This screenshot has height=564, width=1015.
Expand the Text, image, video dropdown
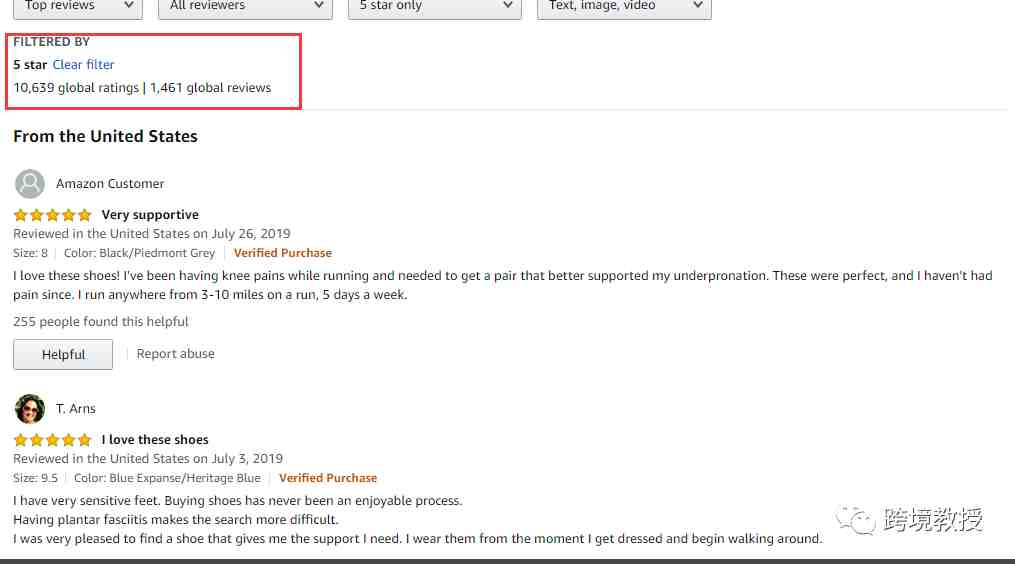624,8
